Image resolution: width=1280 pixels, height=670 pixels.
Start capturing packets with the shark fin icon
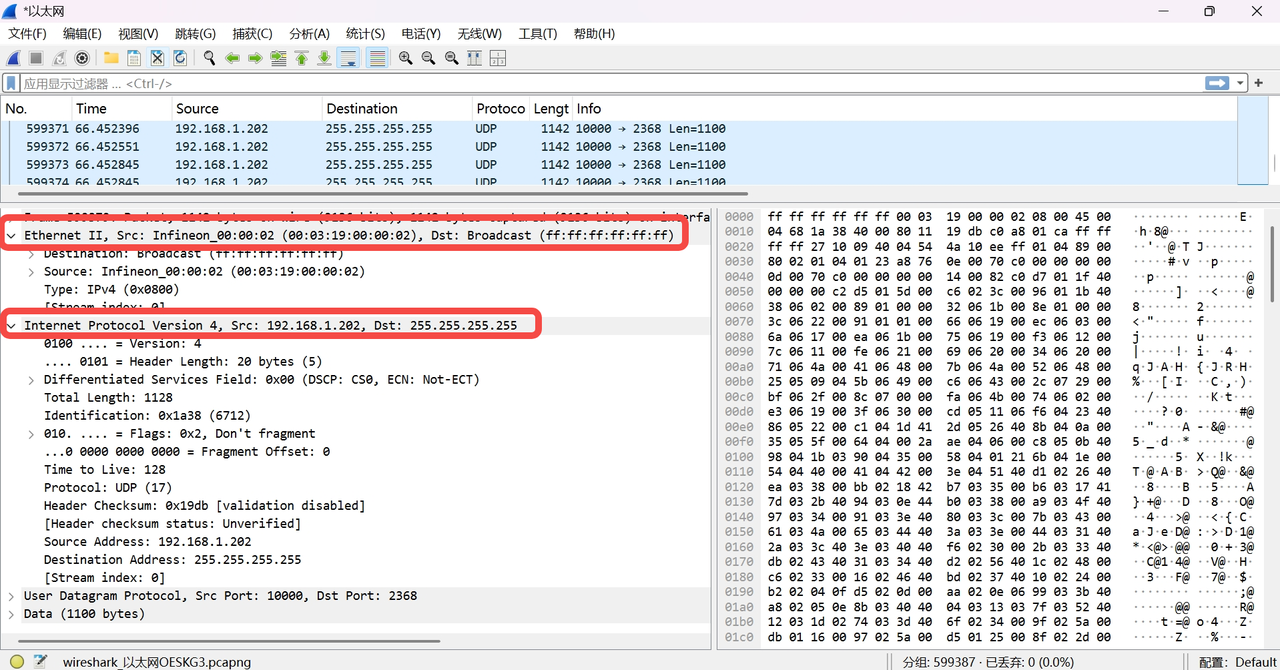13,58
